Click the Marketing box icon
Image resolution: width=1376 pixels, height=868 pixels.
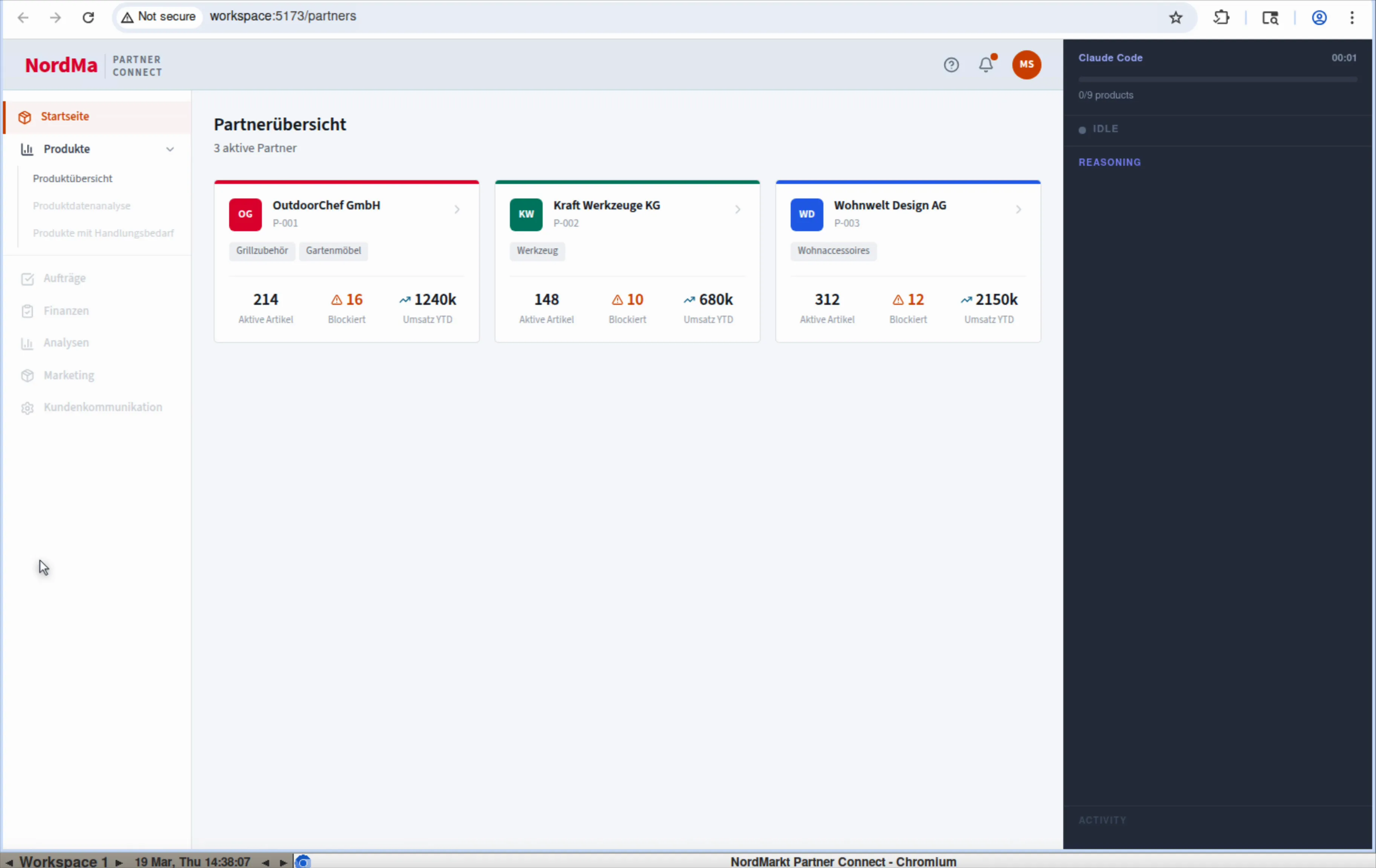tap(28, 376)
